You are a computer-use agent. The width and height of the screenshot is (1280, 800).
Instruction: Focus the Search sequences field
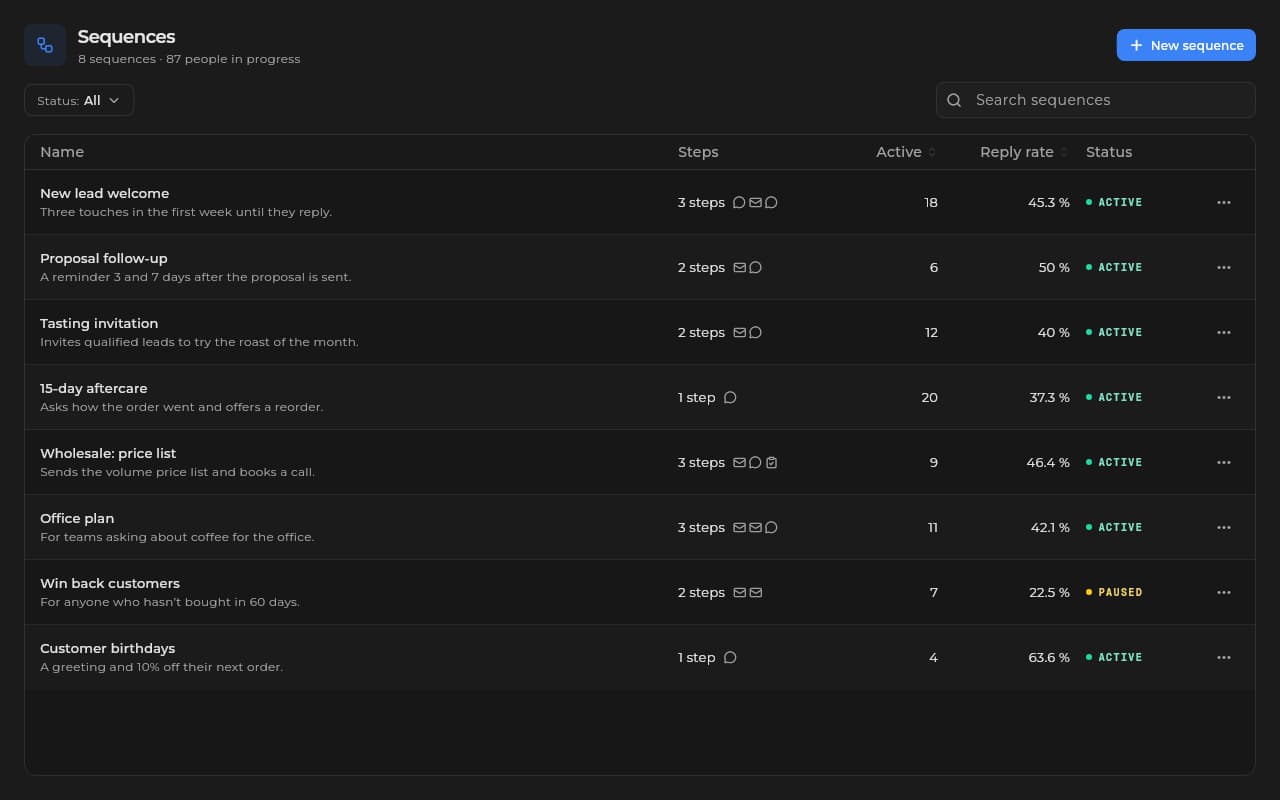click(x=1096, y=100)
